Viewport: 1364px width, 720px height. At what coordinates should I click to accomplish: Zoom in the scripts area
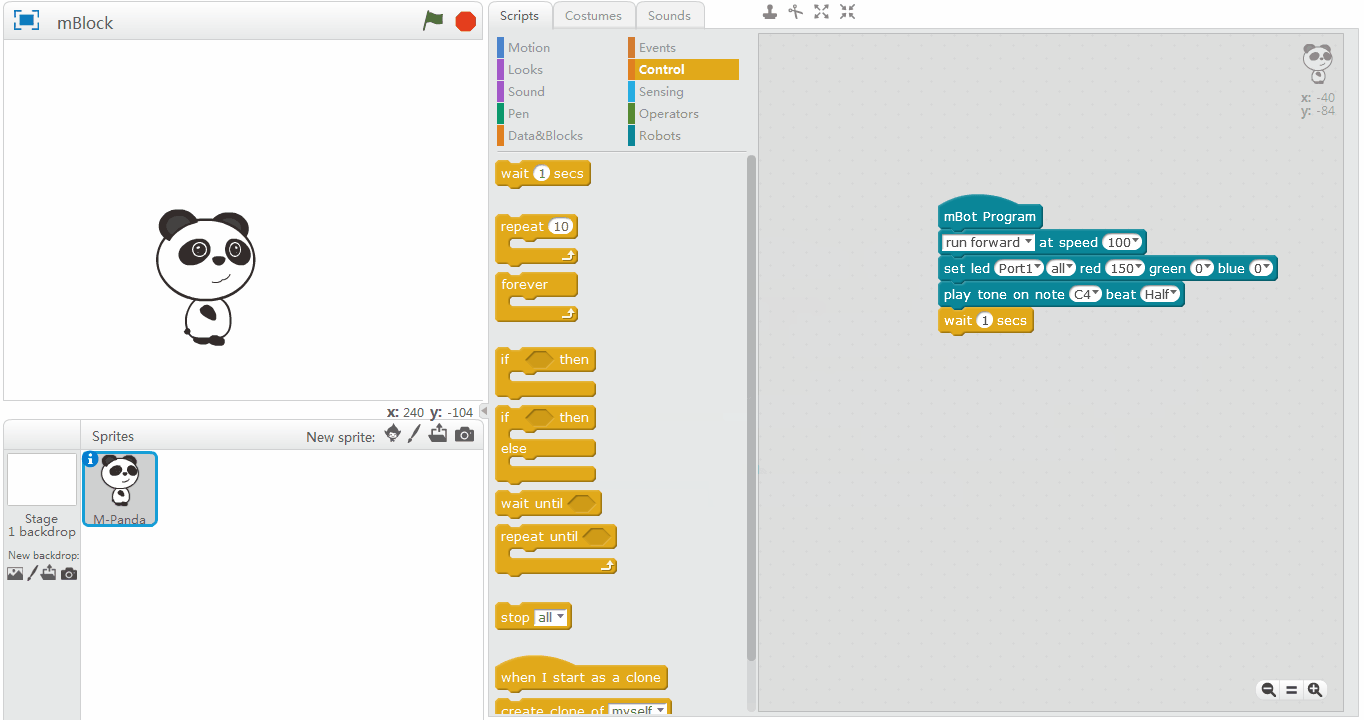pyautogui.click(x=1315, y=690)
